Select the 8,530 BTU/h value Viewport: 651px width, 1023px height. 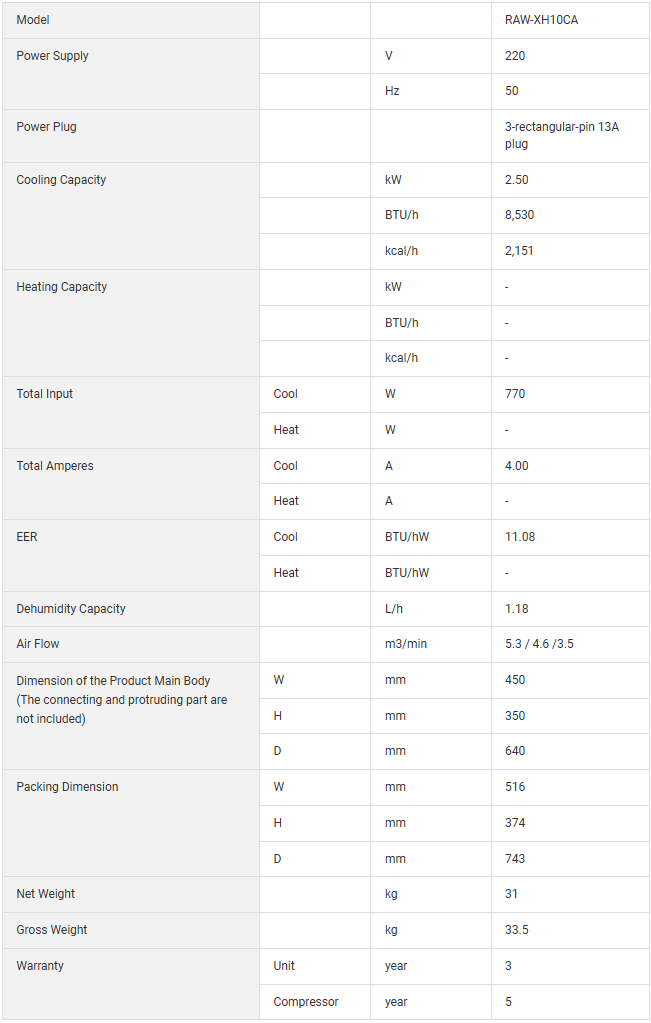click(x=520, y=215)
